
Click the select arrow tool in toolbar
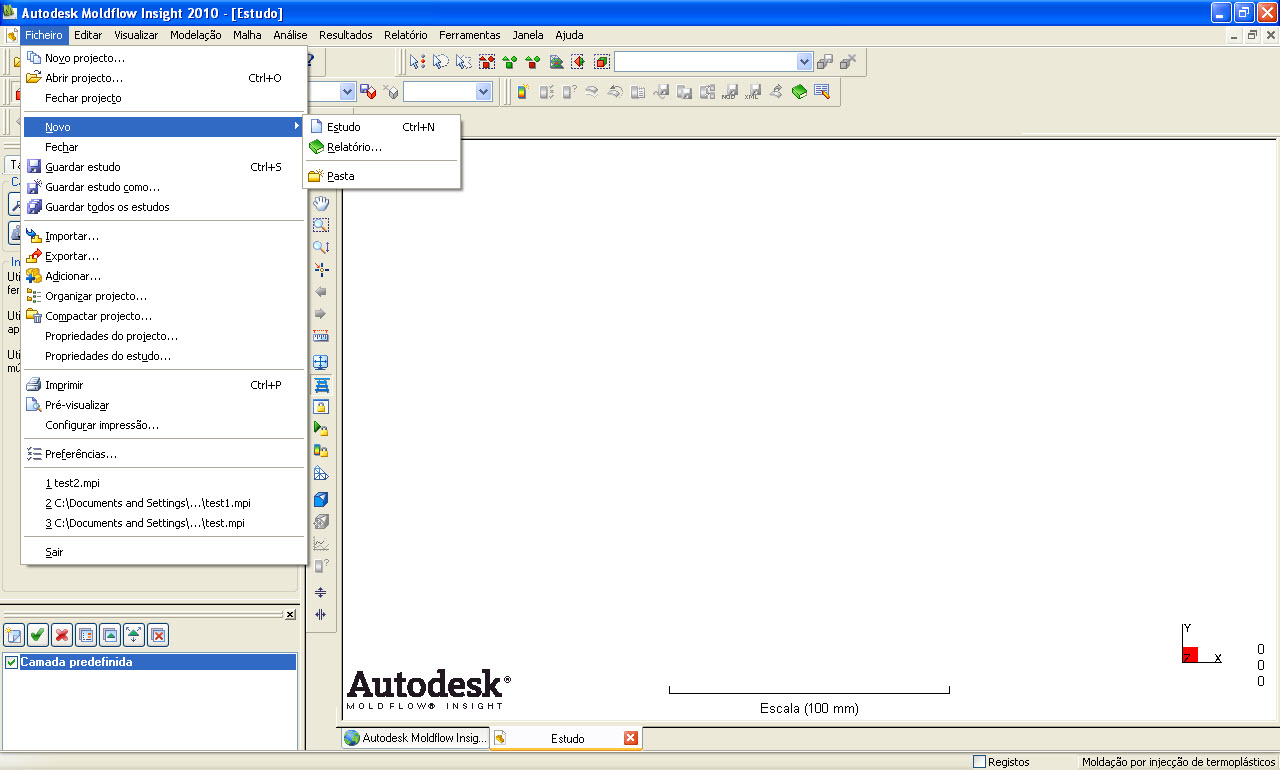(418, 61)
